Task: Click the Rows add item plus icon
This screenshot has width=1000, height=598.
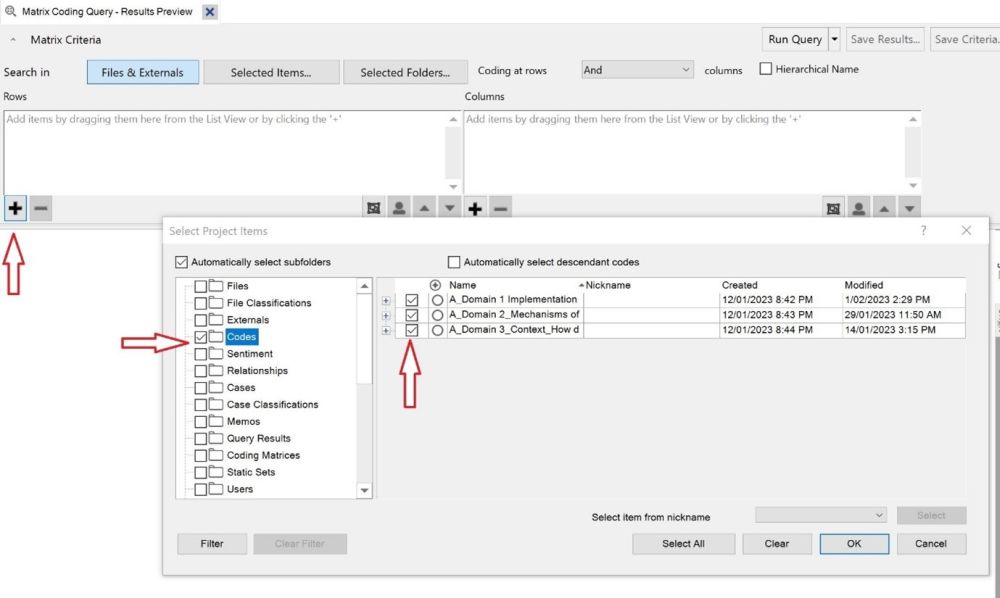Action: pos(15,209)
